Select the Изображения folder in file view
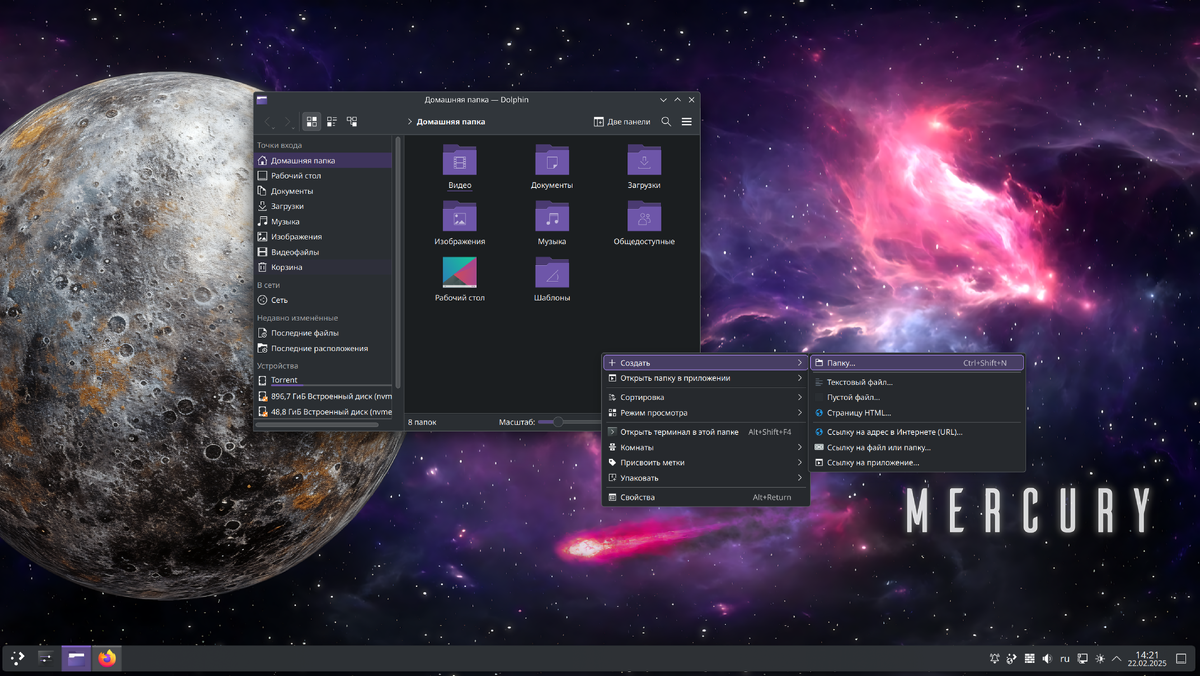Viewport: 1200px width, 676px height. click(x=460, y=223)
